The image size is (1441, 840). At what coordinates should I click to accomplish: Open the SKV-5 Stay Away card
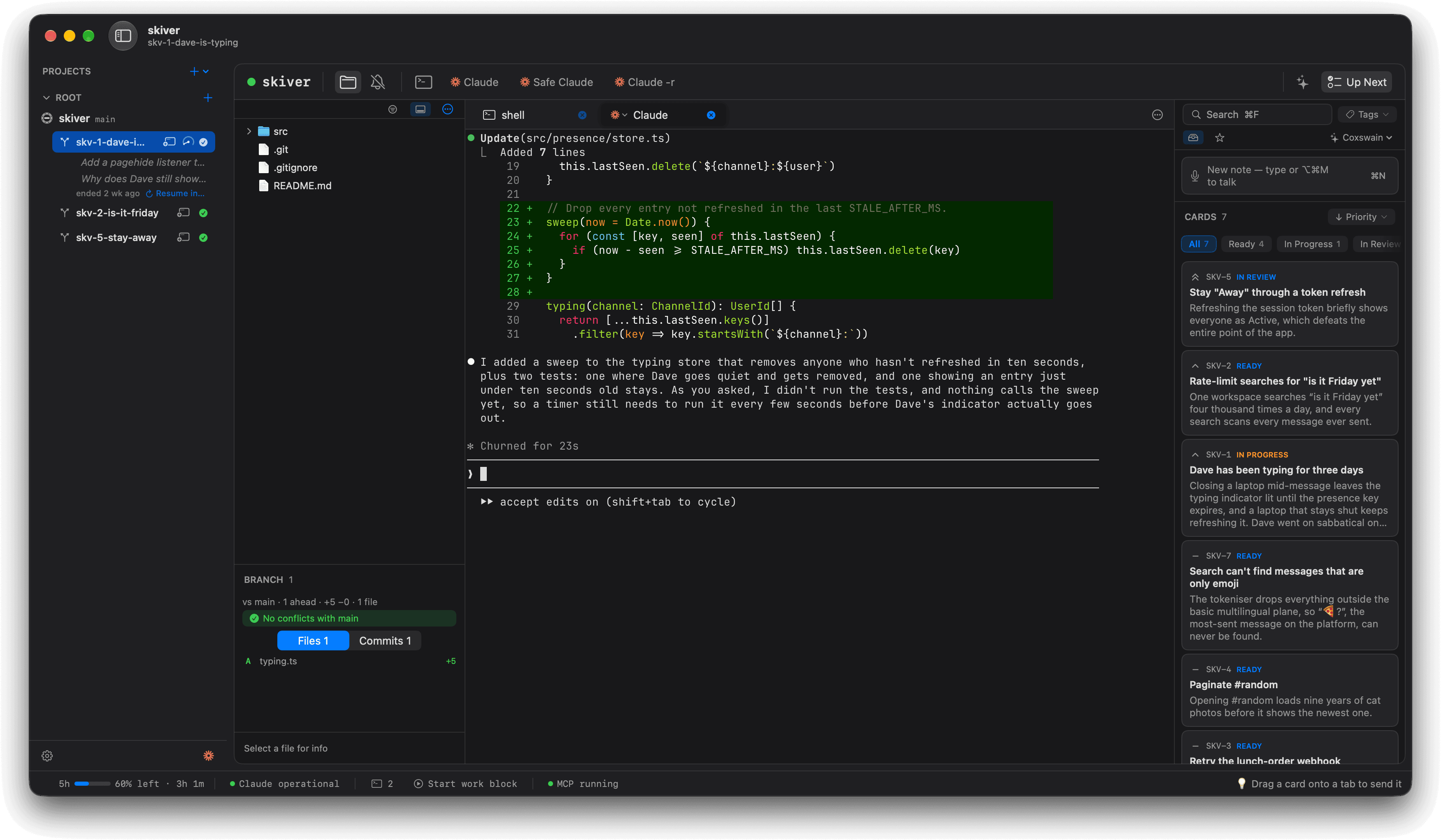point(1290,304)
